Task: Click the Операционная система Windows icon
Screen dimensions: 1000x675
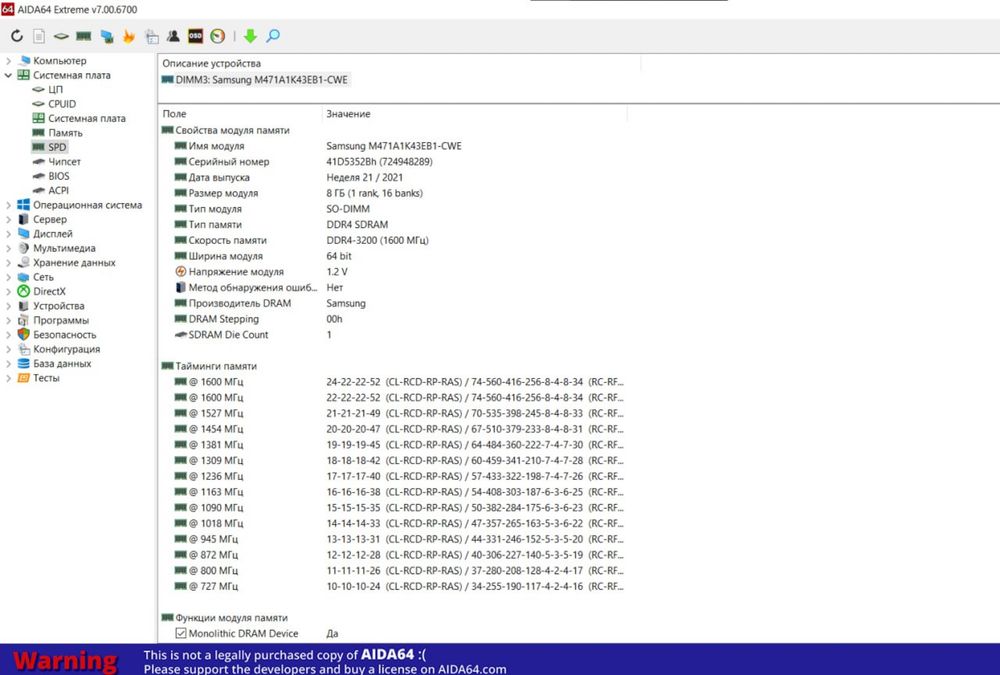Action: [24, 205]
